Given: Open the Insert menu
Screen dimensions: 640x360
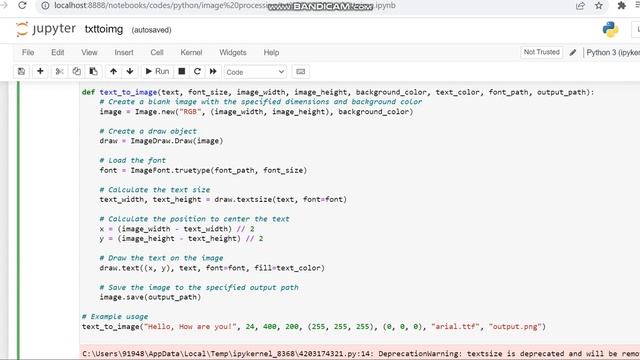Looking at the screenshot, I should coord(124,52).
